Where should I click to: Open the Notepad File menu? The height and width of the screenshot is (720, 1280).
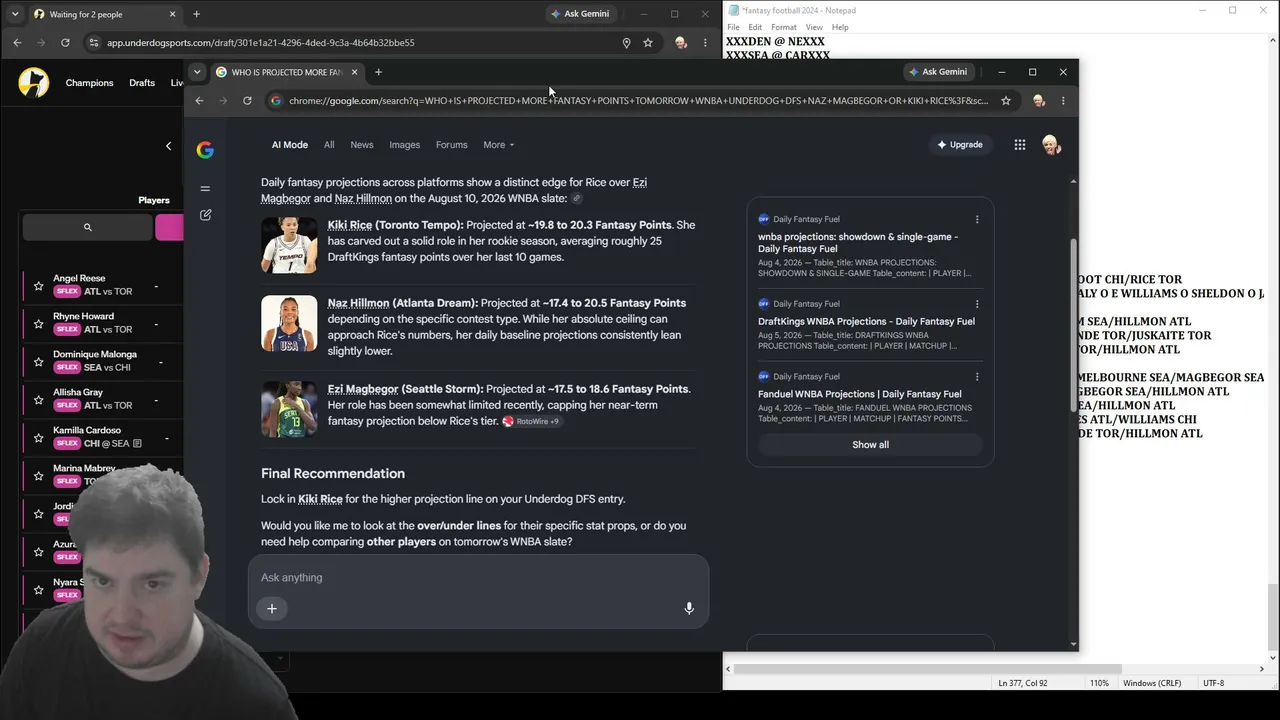733,27
